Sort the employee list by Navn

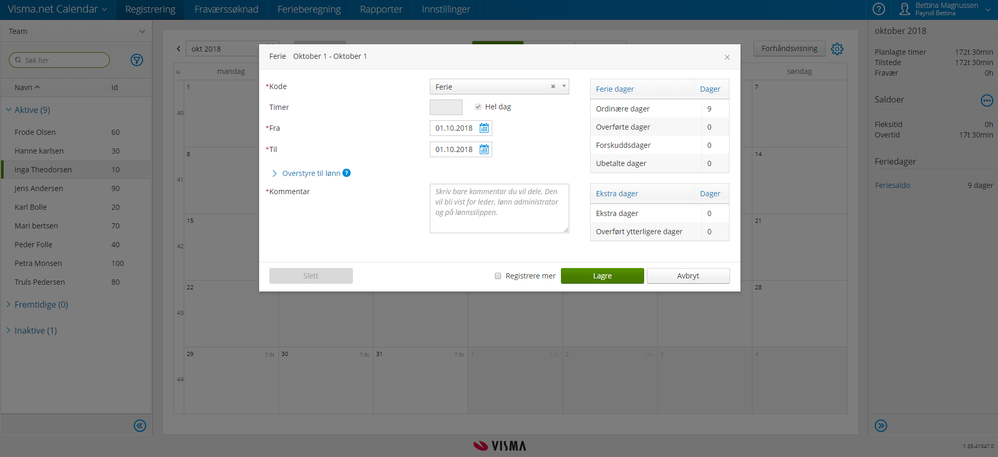(27, 87)
